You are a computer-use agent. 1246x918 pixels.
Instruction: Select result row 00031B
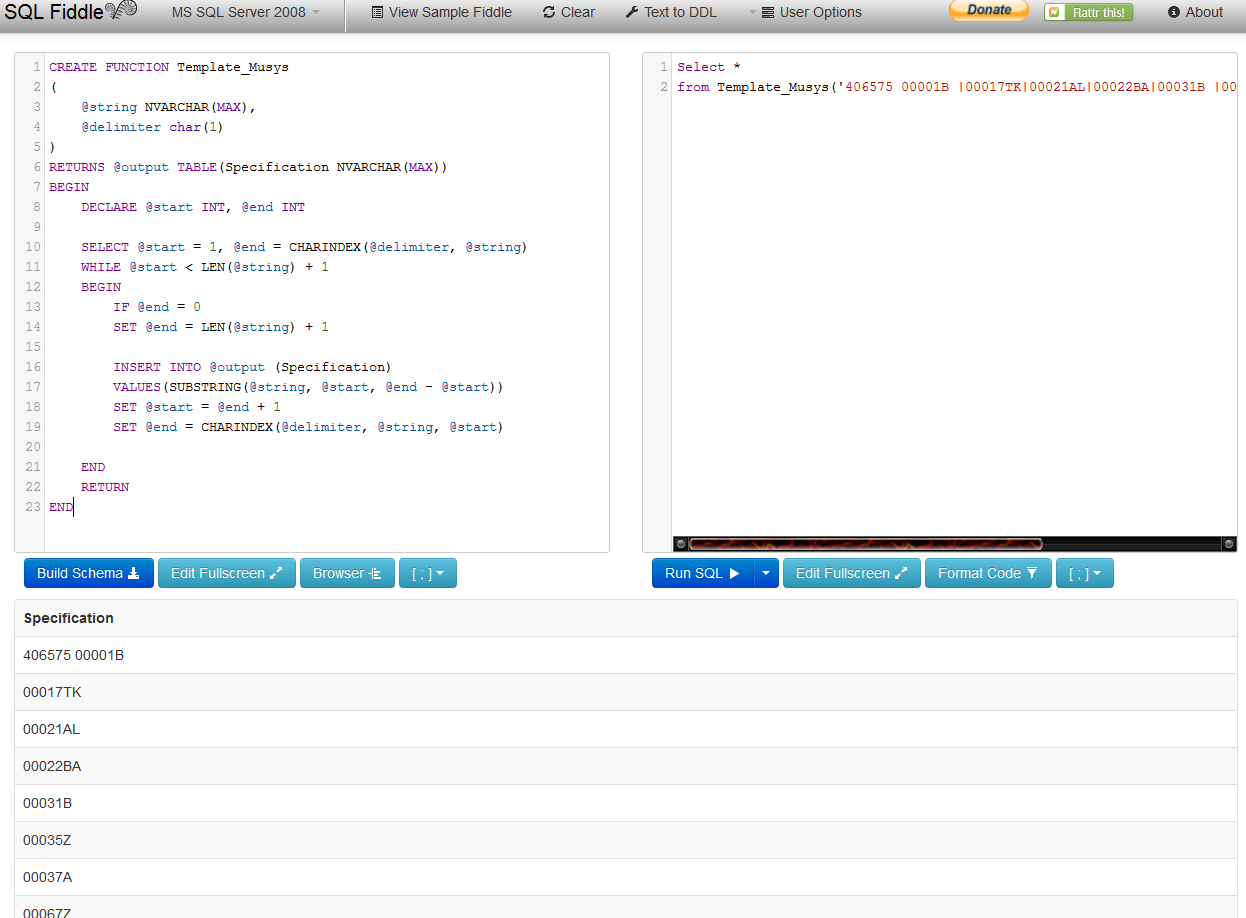click(626, 803)
